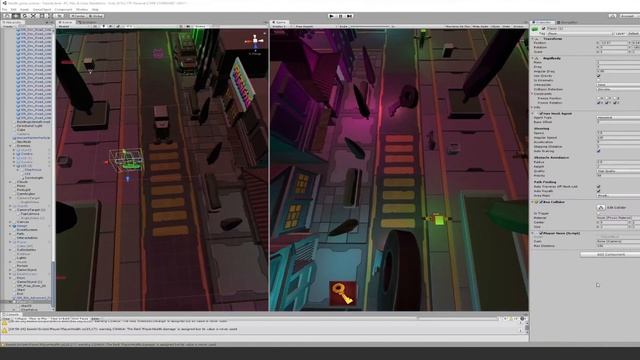This screenshot has width=640, height=360.
Task: Toggle Box Collider Is Trigger checkbox
Action: tap(599, 213)
